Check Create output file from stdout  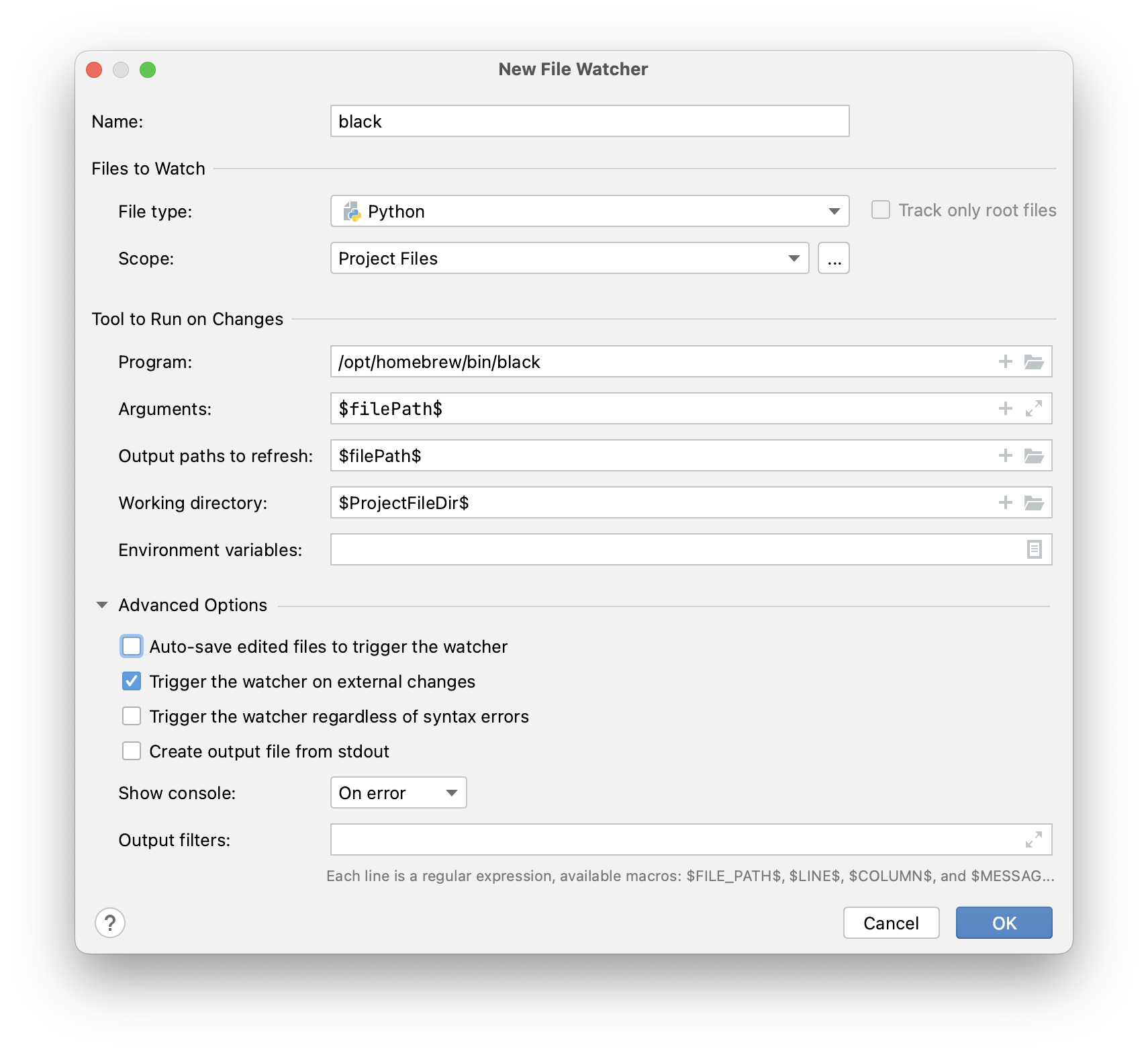click(x=132, y=751)
